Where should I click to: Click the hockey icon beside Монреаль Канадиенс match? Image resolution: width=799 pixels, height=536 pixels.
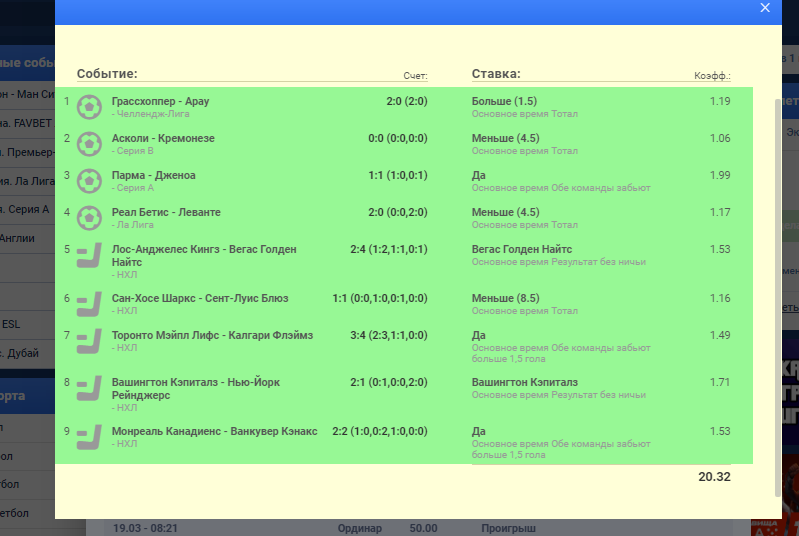[x=90, y=436]
